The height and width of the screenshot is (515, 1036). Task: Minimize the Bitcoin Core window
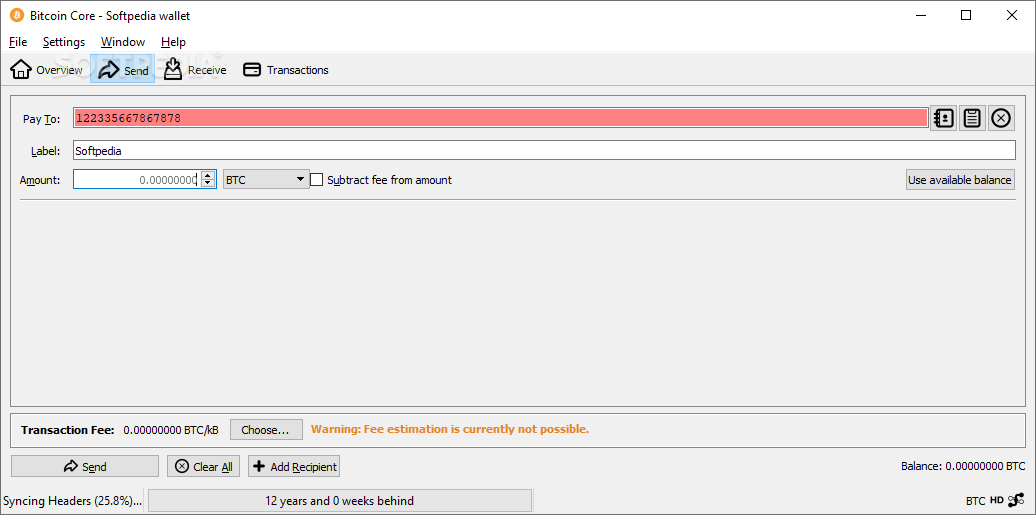920,15
